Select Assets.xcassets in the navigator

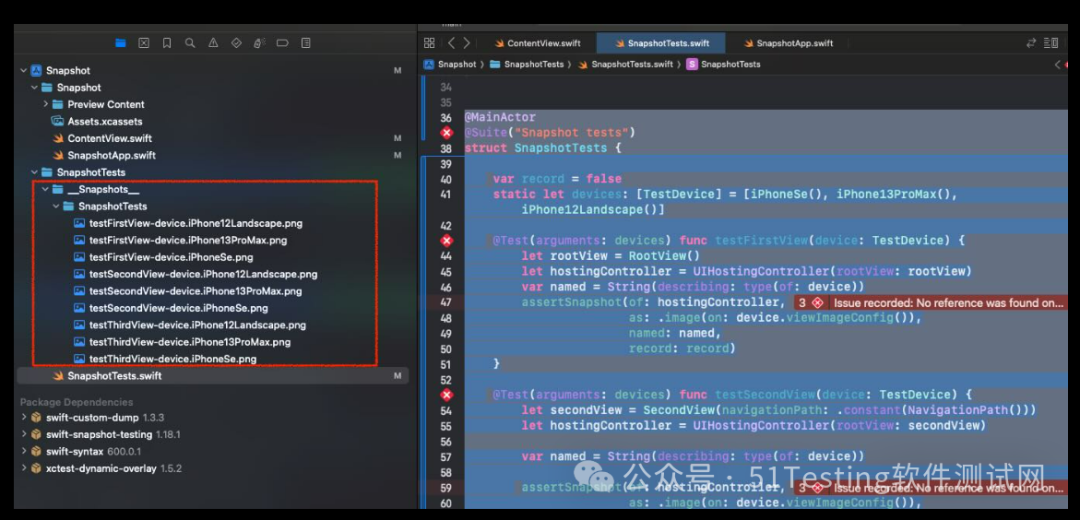[97, 121]
